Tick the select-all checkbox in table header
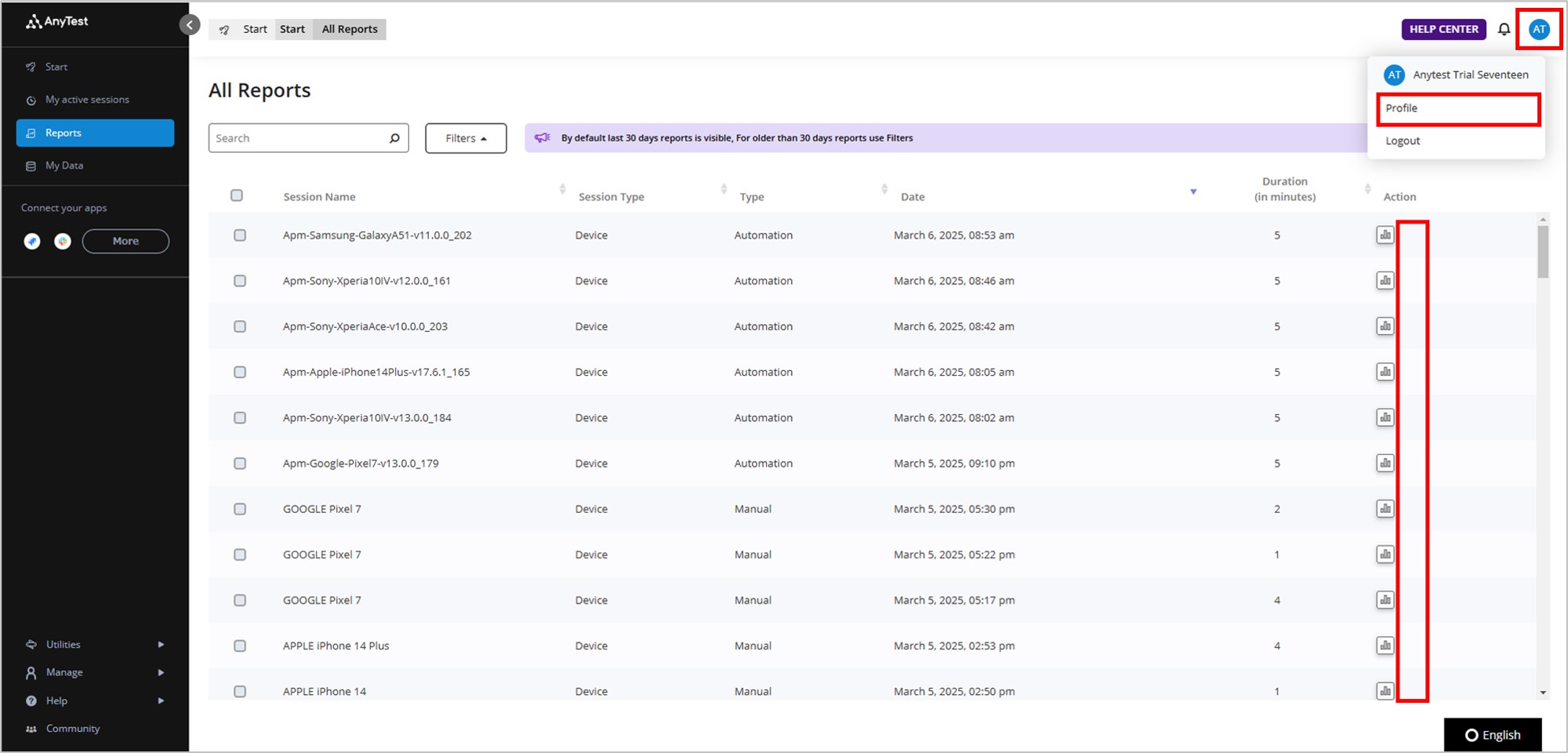The width and height of the screenshot is (1568, 753). tap(237, 195)
